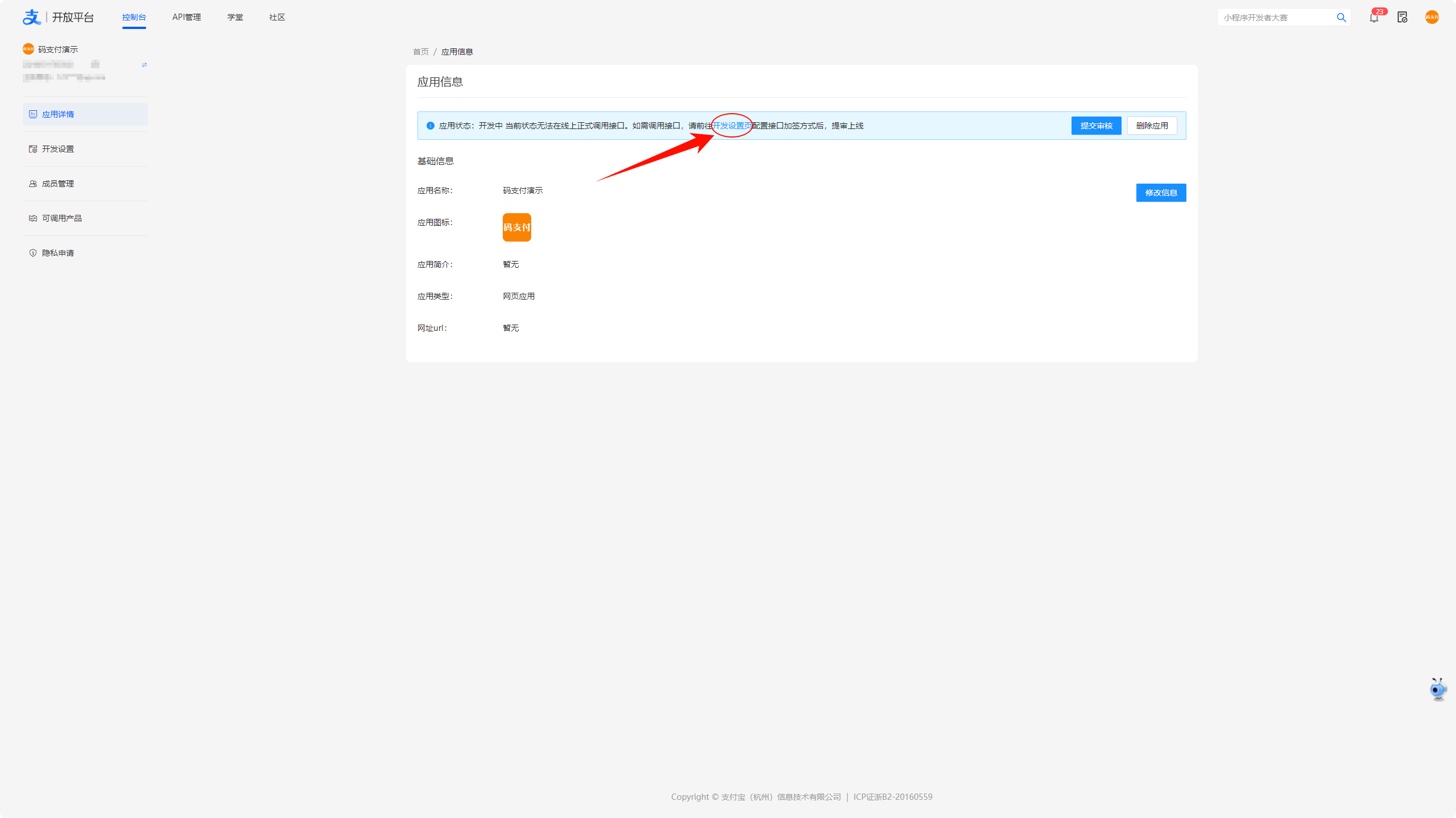Follow the 开发设置页 link in status banner
The width and height of the screenshot is (1456, 818).
[732, 126]
